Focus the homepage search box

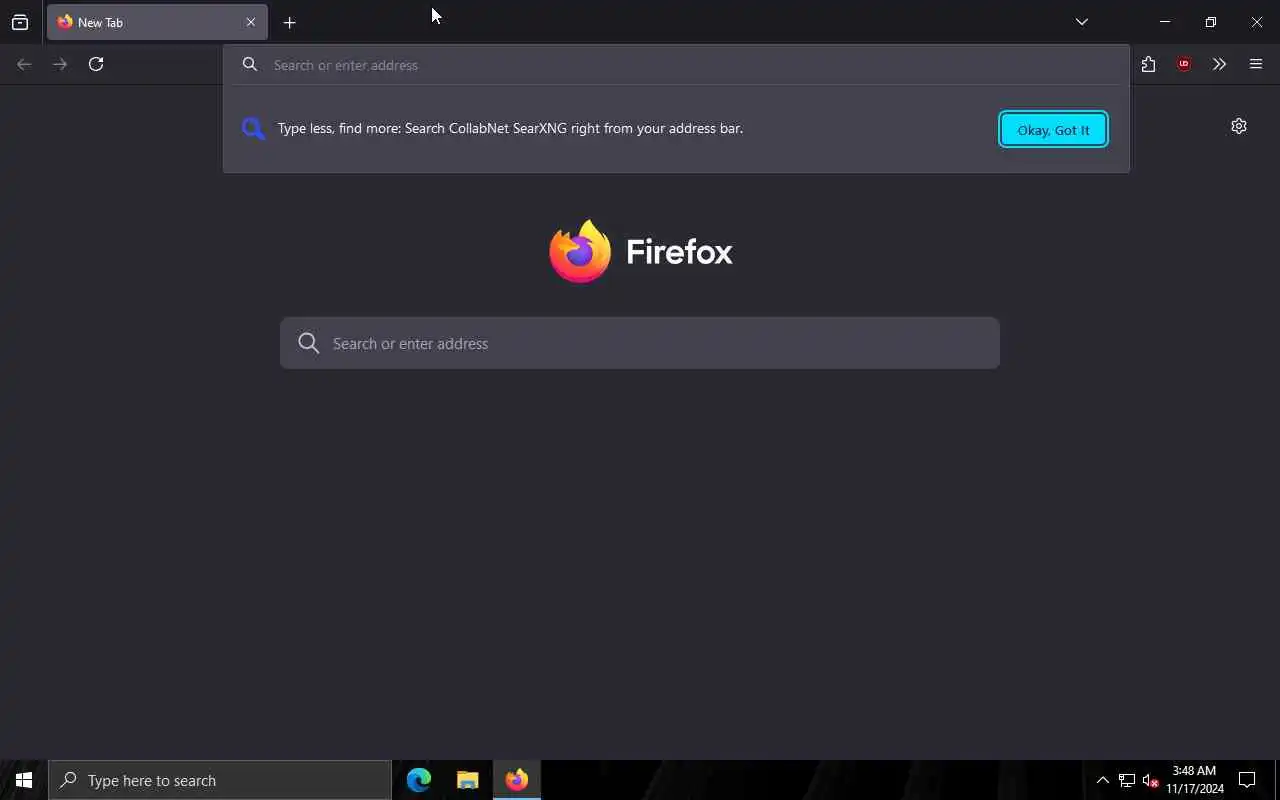pos(640,343)
